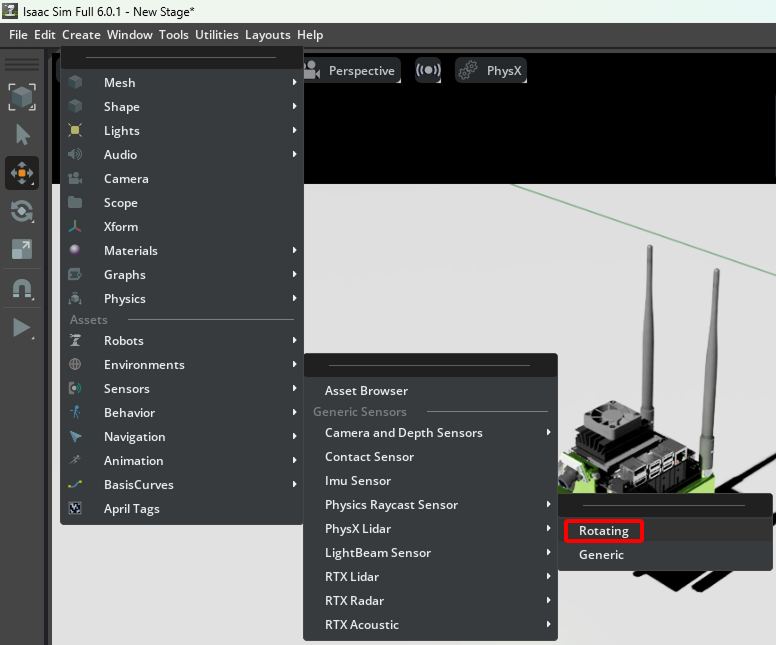The width and height of the screenshot is (776, 645).
Task: Choose Generic PhysX Lidar
Action: click(665, 554)
